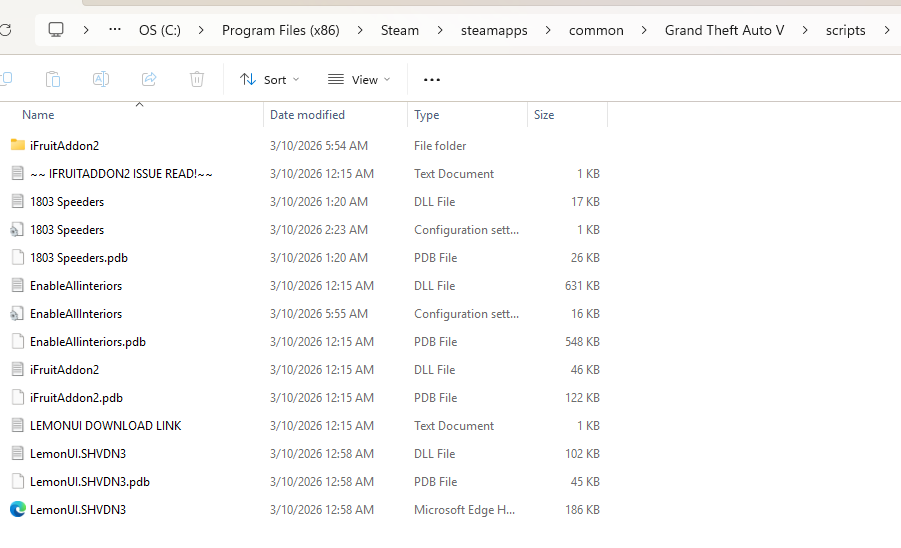Go to Steam breadcrumb folder

point(400,30)
